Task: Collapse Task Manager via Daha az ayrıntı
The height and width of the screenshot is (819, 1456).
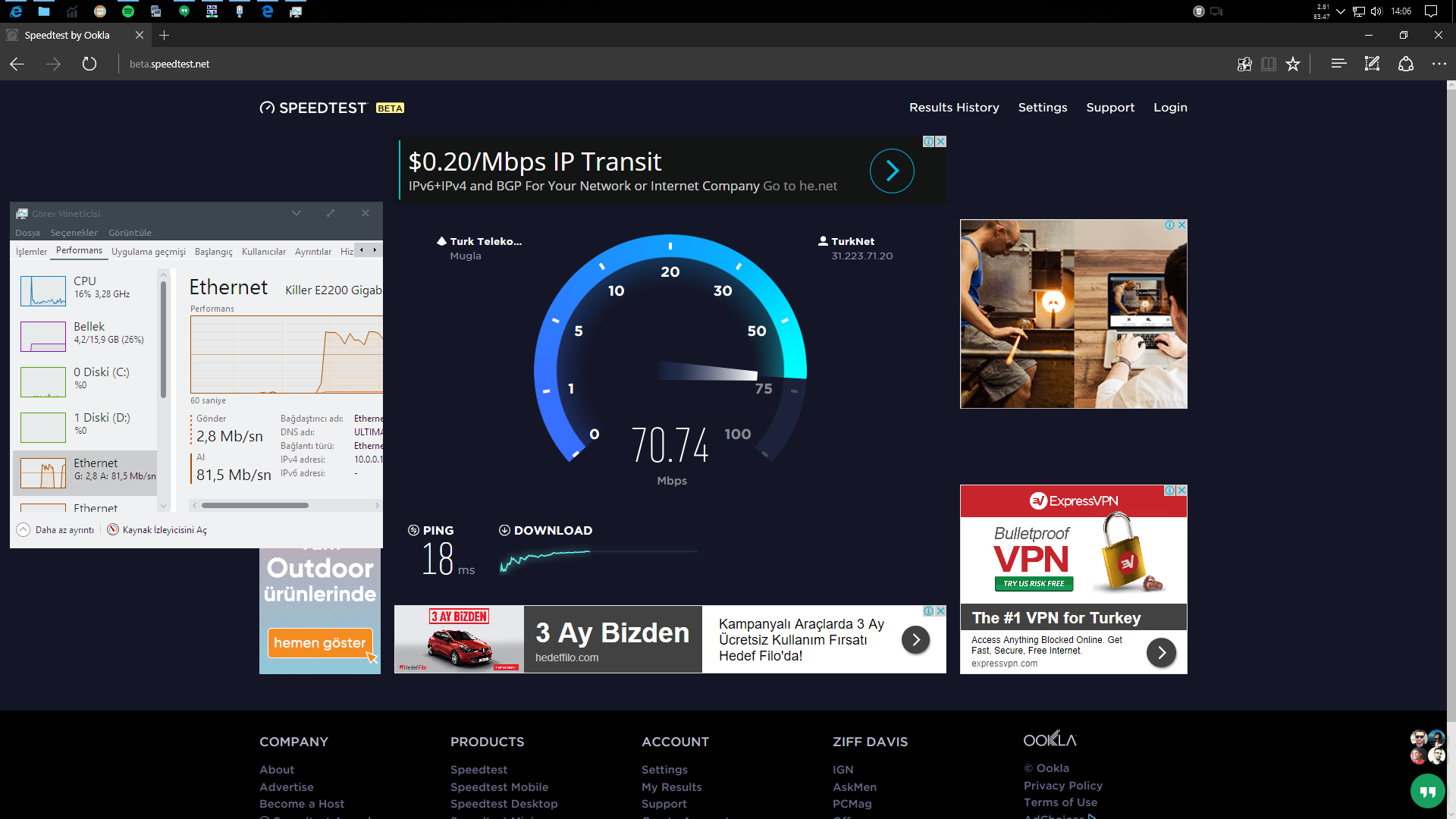Action: (55, 530)
